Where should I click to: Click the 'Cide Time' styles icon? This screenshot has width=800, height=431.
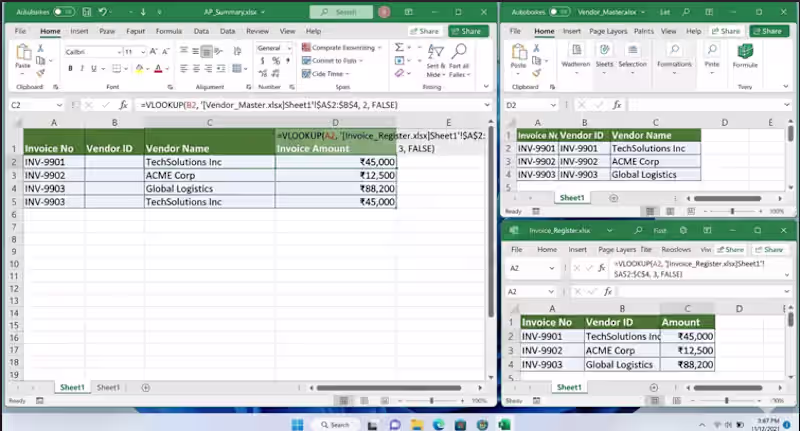pyautogui.click(x=306, y=74)
